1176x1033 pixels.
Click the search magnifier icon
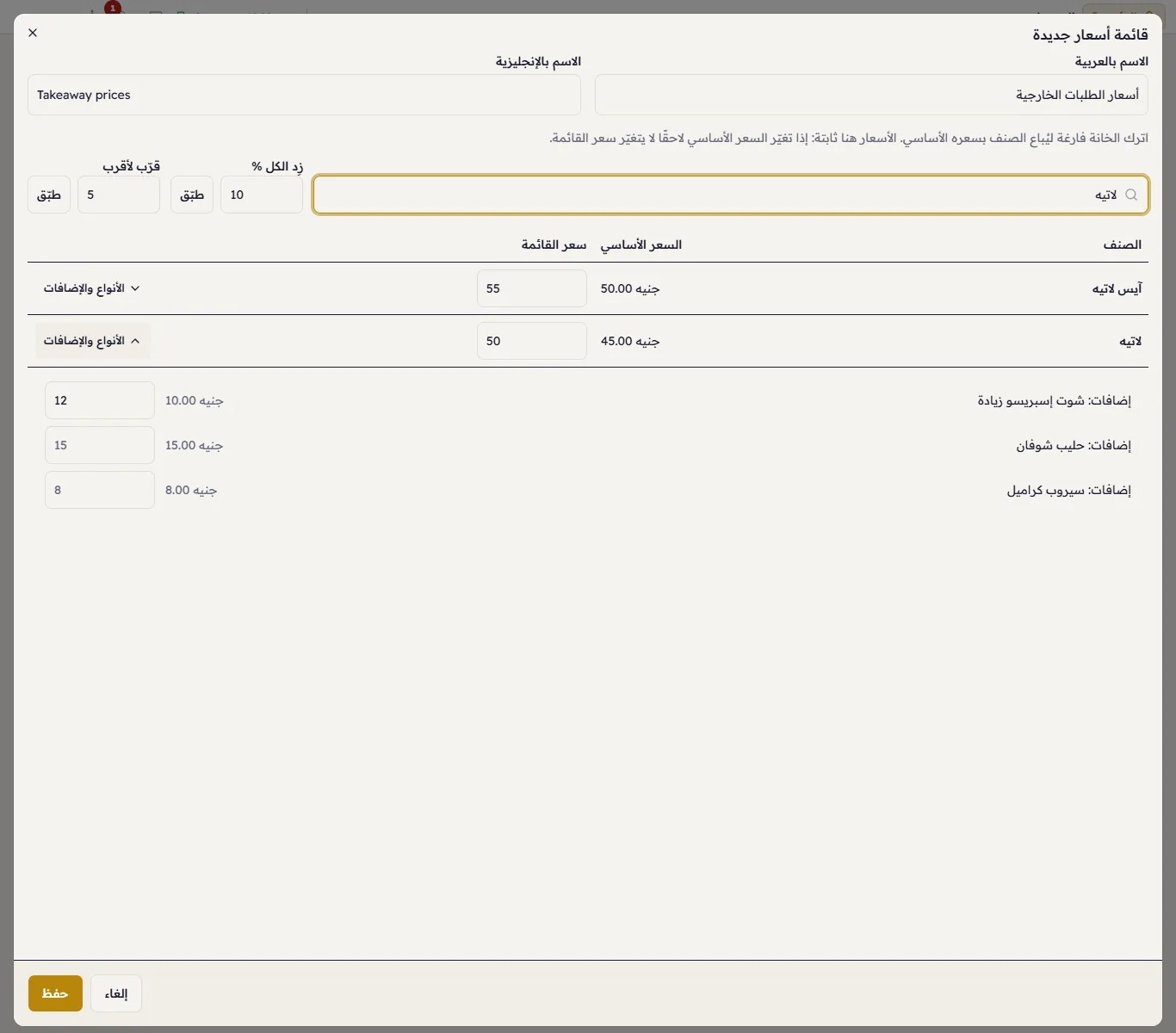pos(1131,195)
